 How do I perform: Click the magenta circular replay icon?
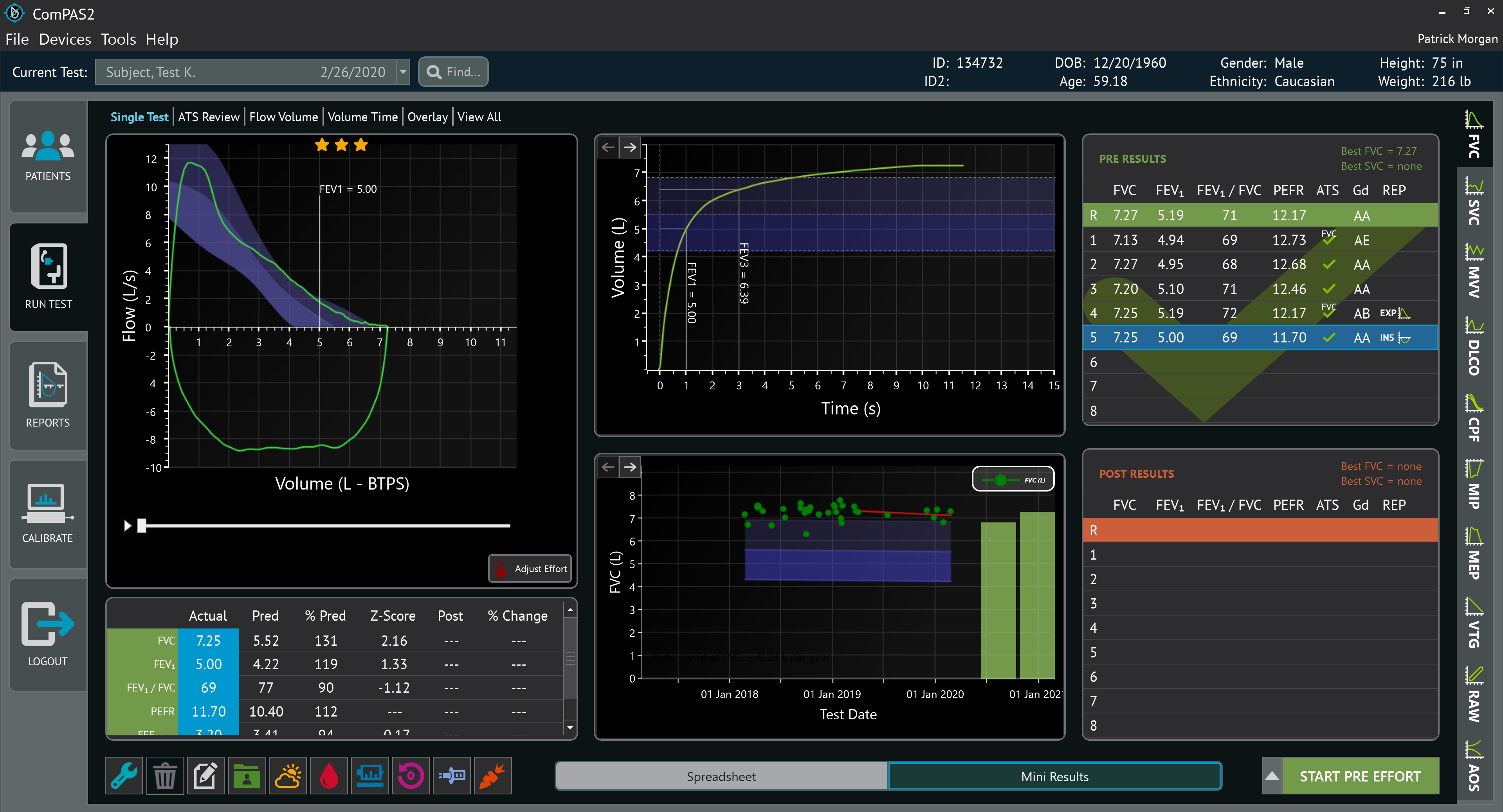coord(411,775)
